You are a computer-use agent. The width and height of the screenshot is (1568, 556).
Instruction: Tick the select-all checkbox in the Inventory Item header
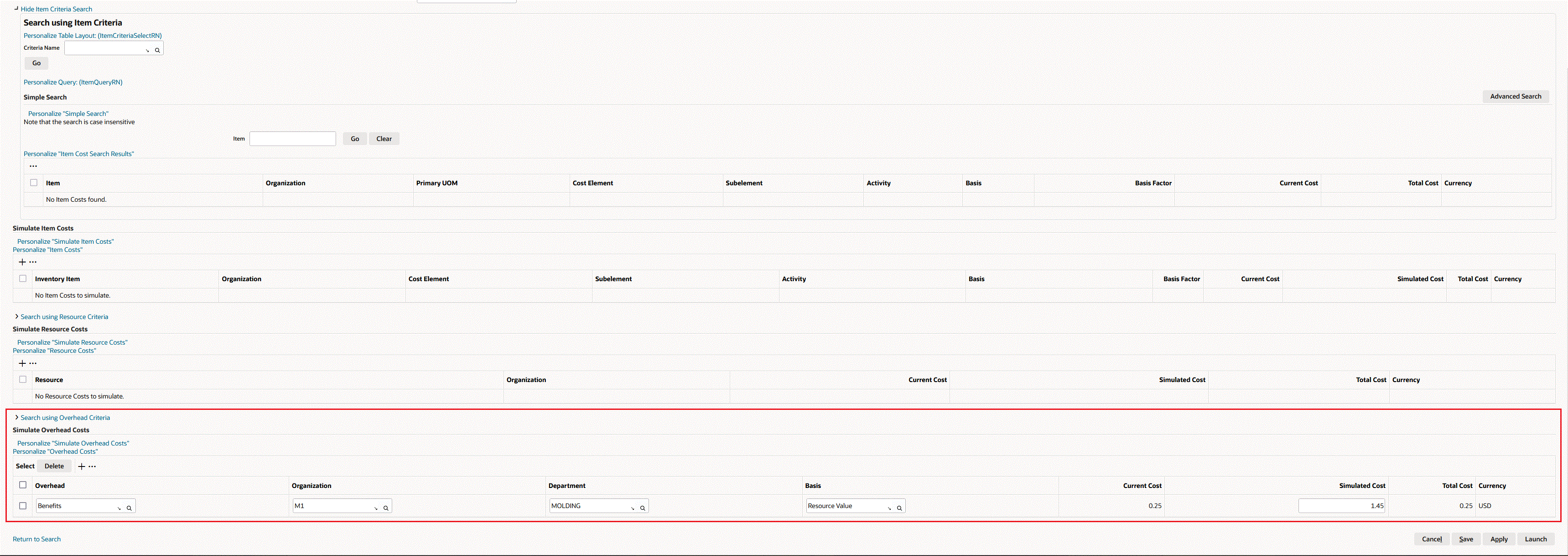pos(22,278)
